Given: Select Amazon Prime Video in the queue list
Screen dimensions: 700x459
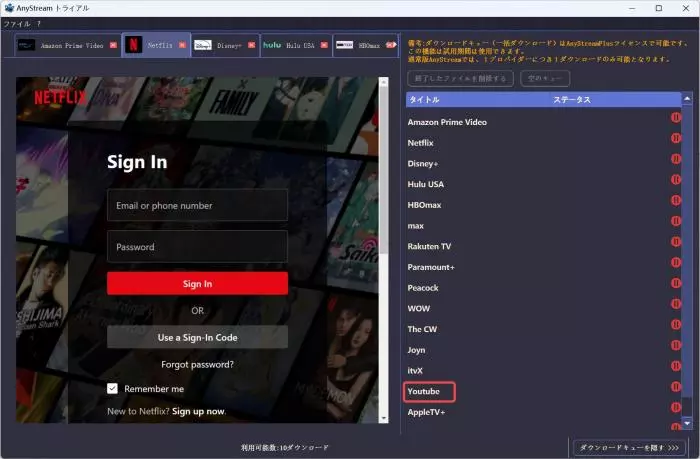Looking at the screenshot, I should pos(447,122).
